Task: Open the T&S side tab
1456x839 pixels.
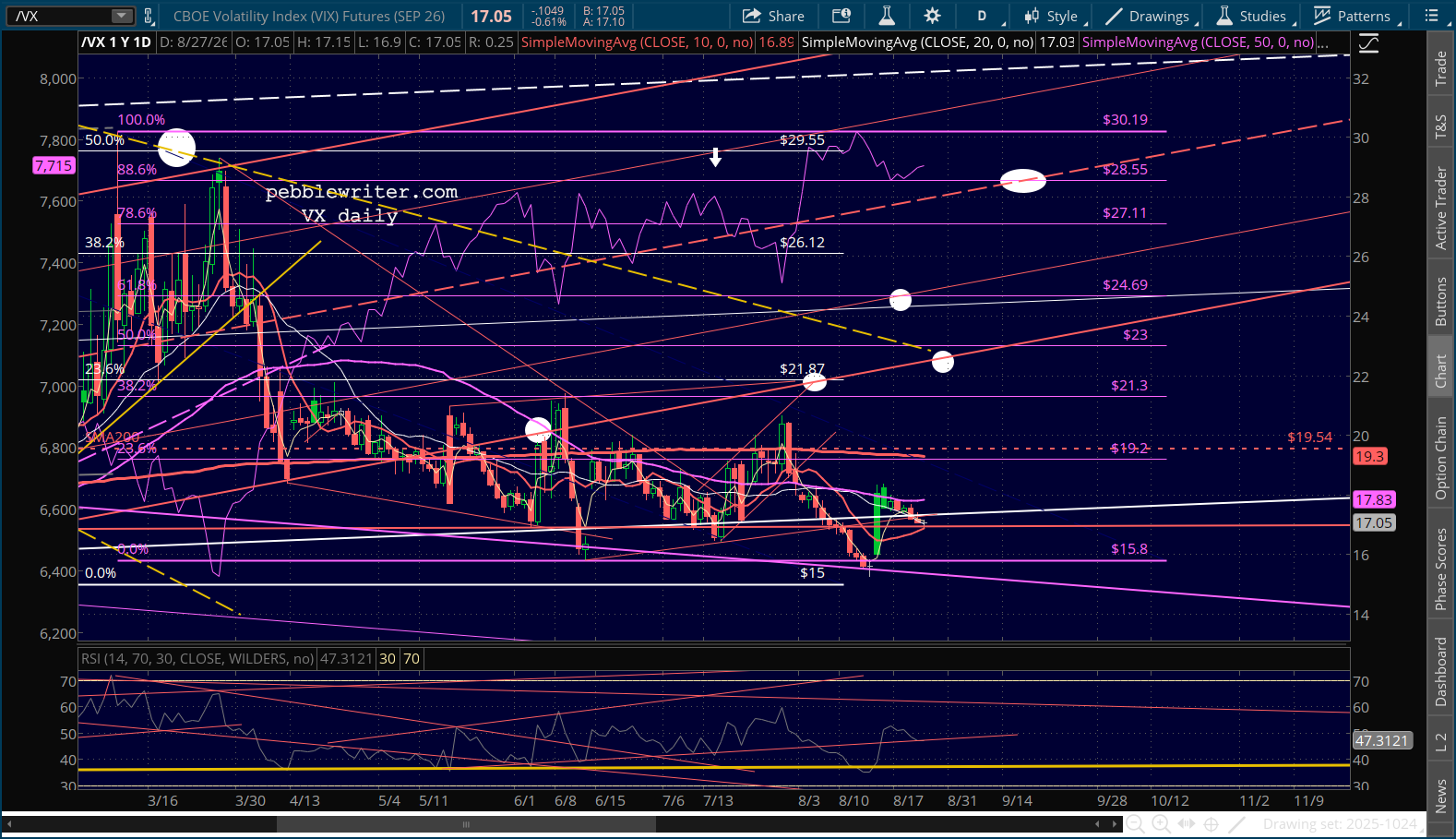Action: [x=1440, y=127]
